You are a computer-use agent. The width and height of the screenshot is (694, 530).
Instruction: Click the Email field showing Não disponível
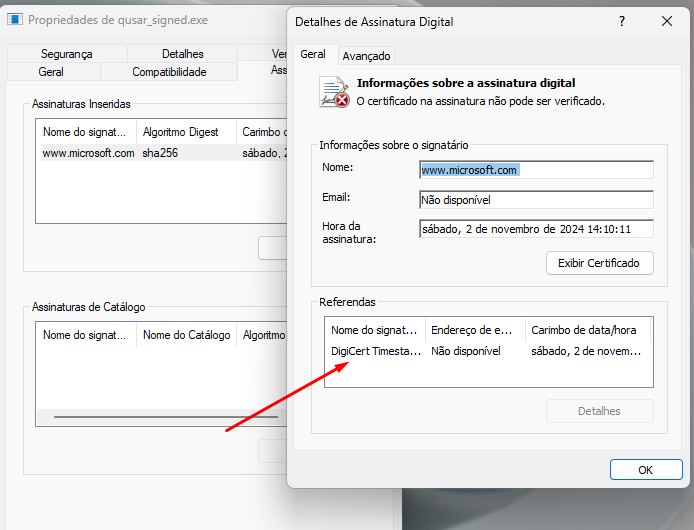(x=536, y=200)
